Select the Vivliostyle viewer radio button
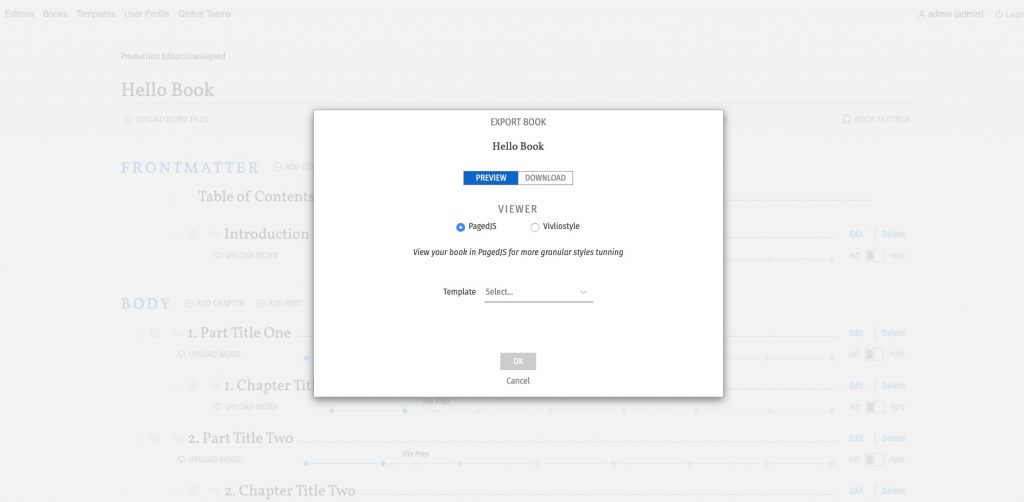This screenshot has height=502, width=1024. 535,227
